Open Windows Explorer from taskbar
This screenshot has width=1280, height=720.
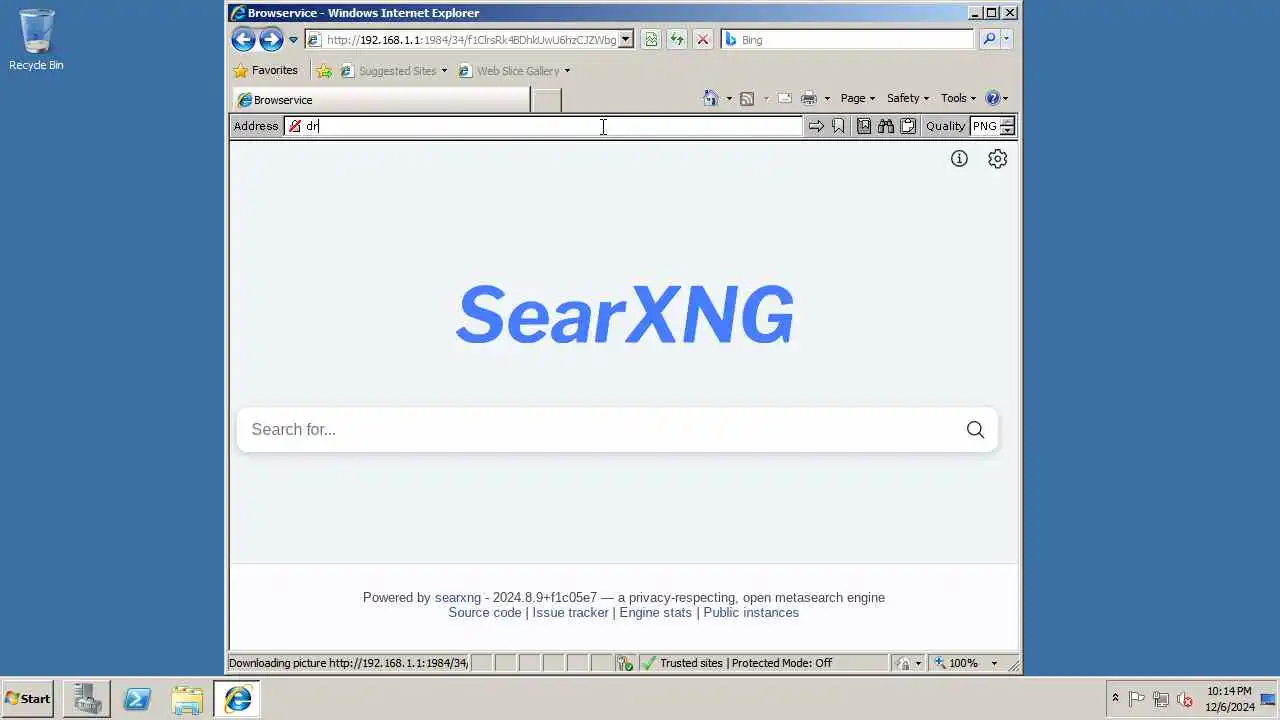(x=187, y=699)
